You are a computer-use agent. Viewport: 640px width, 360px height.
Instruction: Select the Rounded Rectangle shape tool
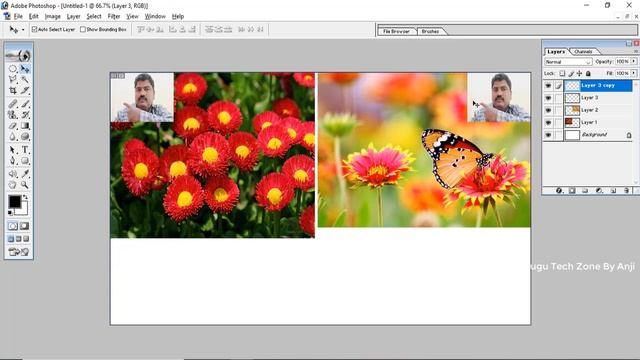coord(25,160)
